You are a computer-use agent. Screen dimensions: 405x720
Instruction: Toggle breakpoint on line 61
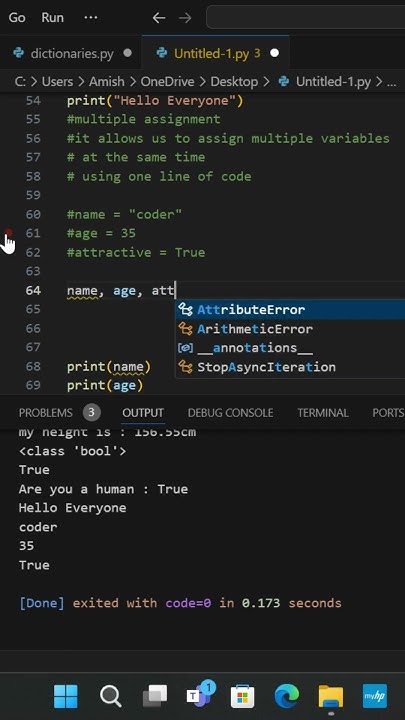click(x=8, y=233)
